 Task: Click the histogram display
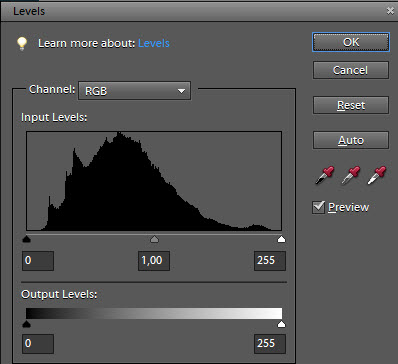154,181
